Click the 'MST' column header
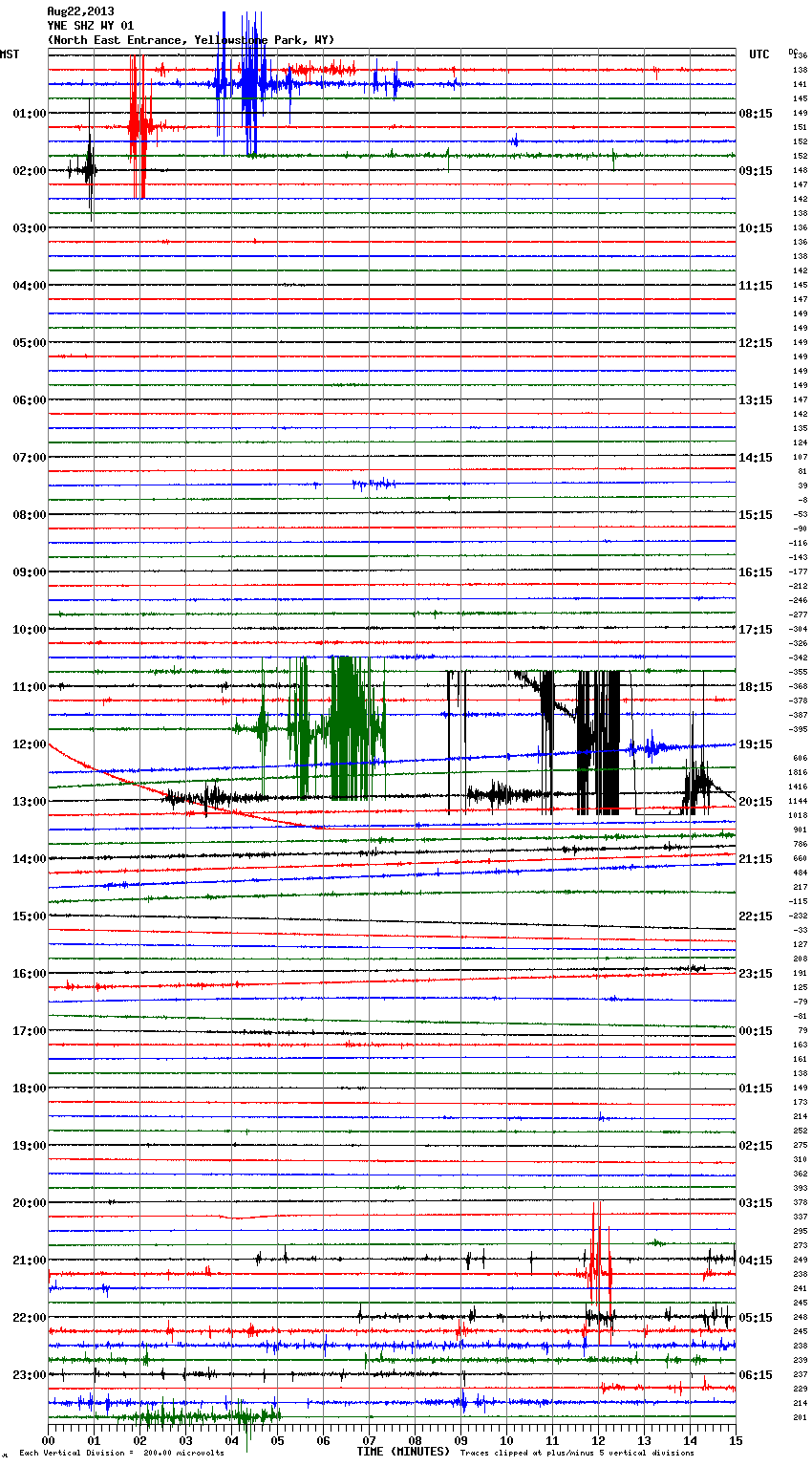 pos(10,54)
